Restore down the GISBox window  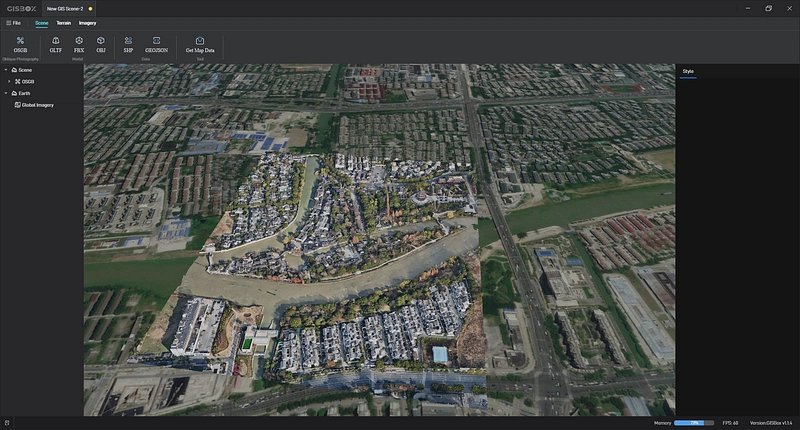[x=768, y=9]
